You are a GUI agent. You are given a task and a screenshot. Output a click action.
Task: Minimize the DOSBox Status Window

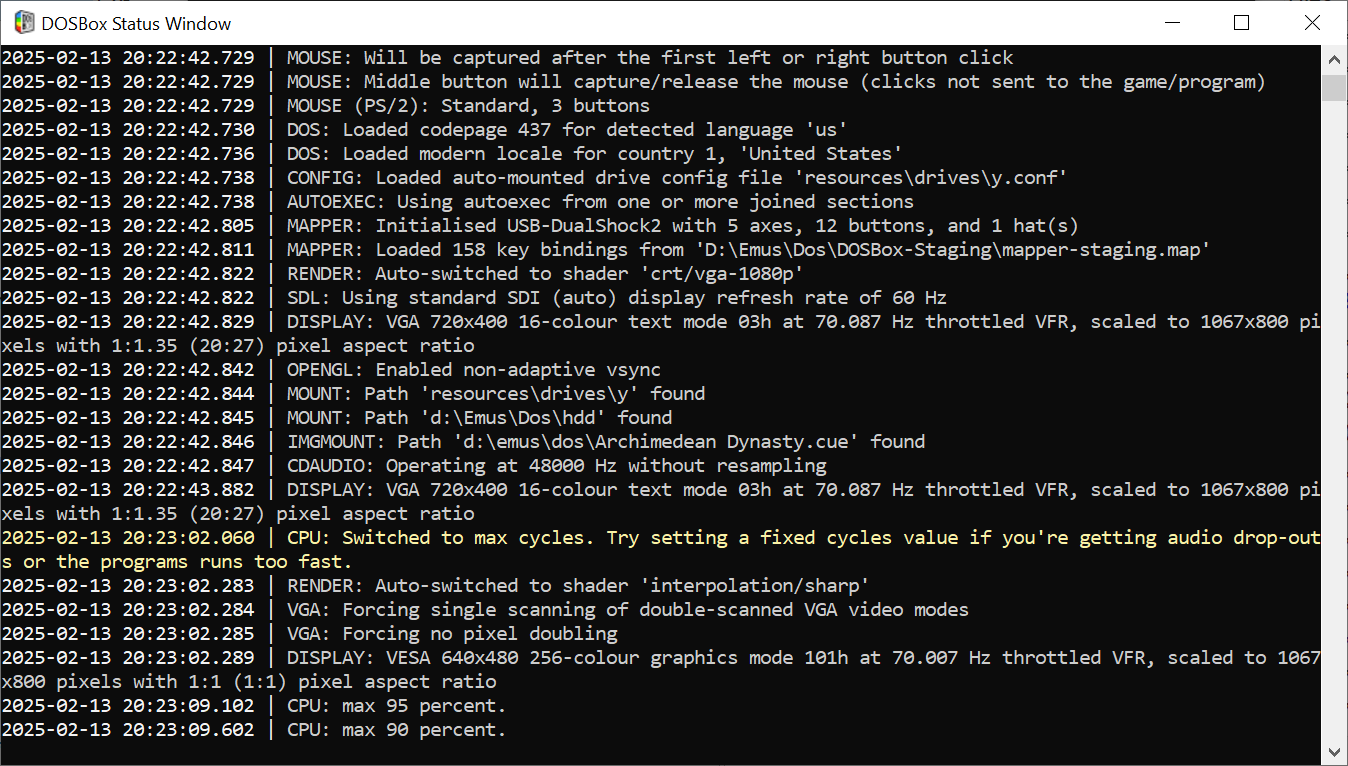(x=1171, y=22)
